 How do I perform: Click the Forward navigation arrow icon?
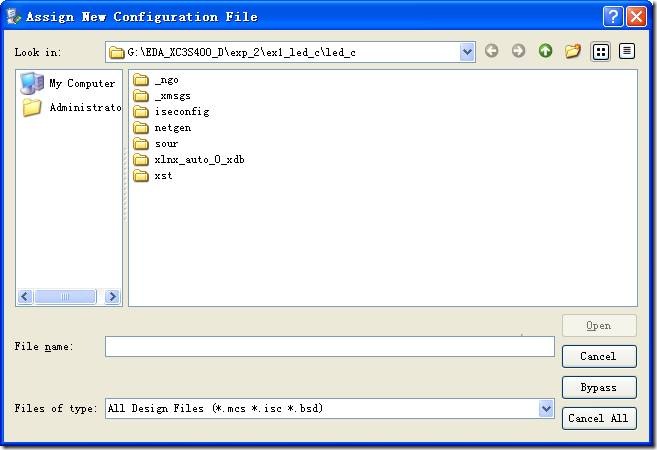(x=518, y=51)
